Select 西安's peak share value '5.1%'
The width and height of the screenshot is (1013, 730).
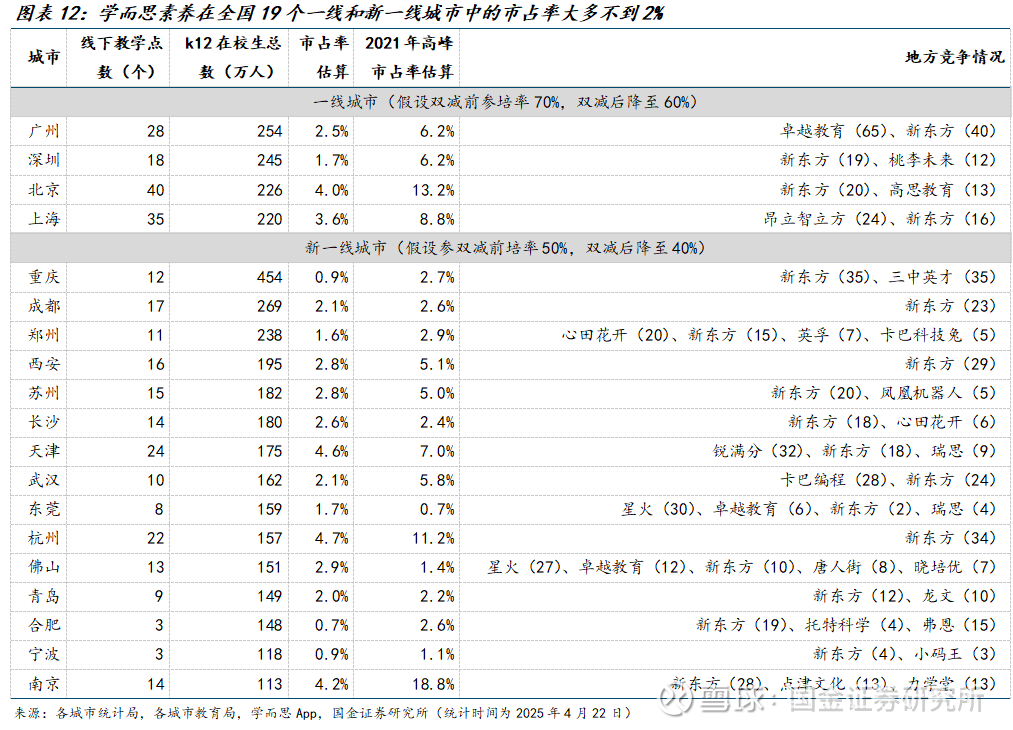pos(437,365)
